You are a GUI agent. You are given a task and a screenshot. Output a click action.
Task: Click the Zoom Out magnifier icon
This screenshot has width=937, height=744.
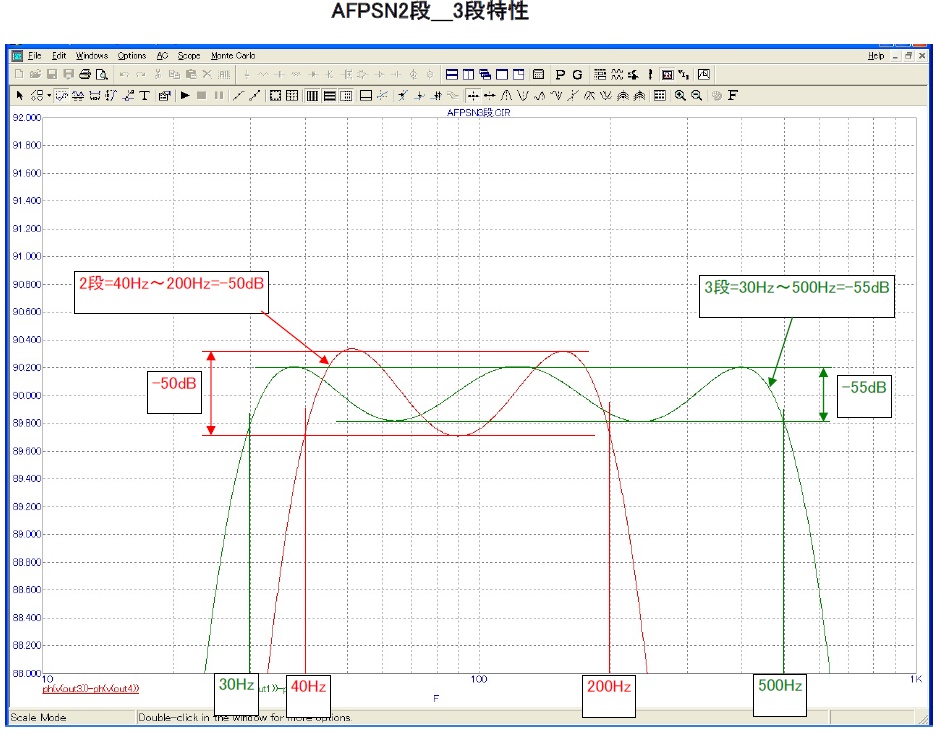[x=696, y=96]
